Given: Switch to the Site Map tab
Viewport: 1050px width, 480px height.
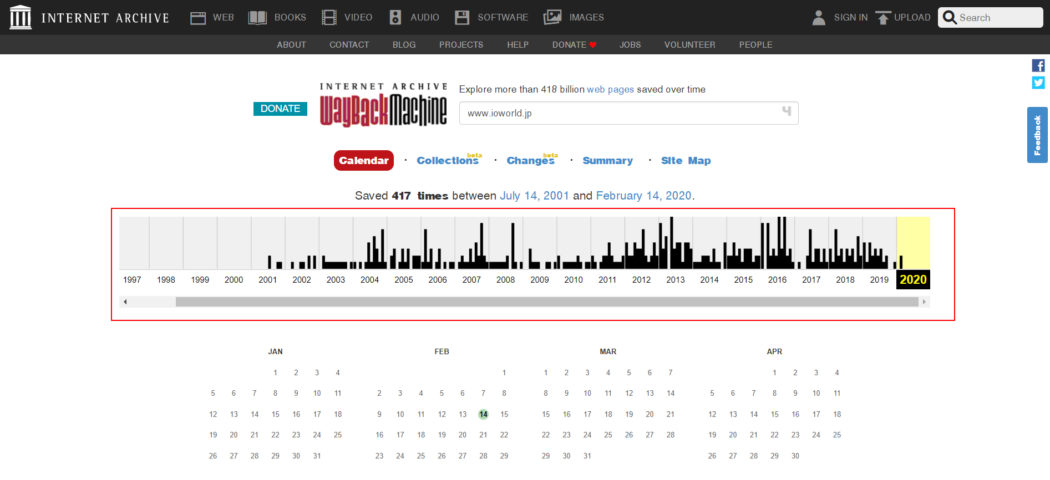Looking at the screenshot, I should [x=686, y=161].
